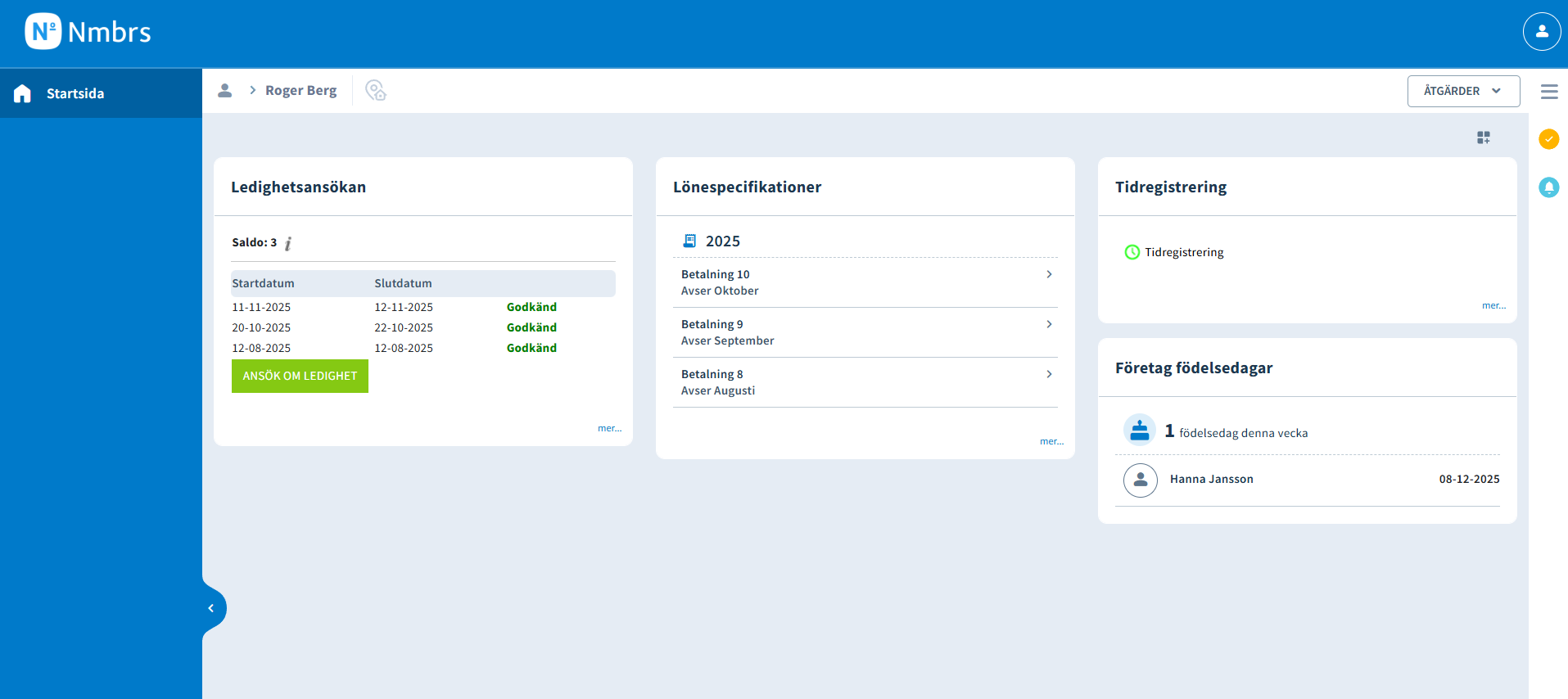Click the add widgets dashboard icon
This screenshot has width=1568, height=699.
(1483, 138)
